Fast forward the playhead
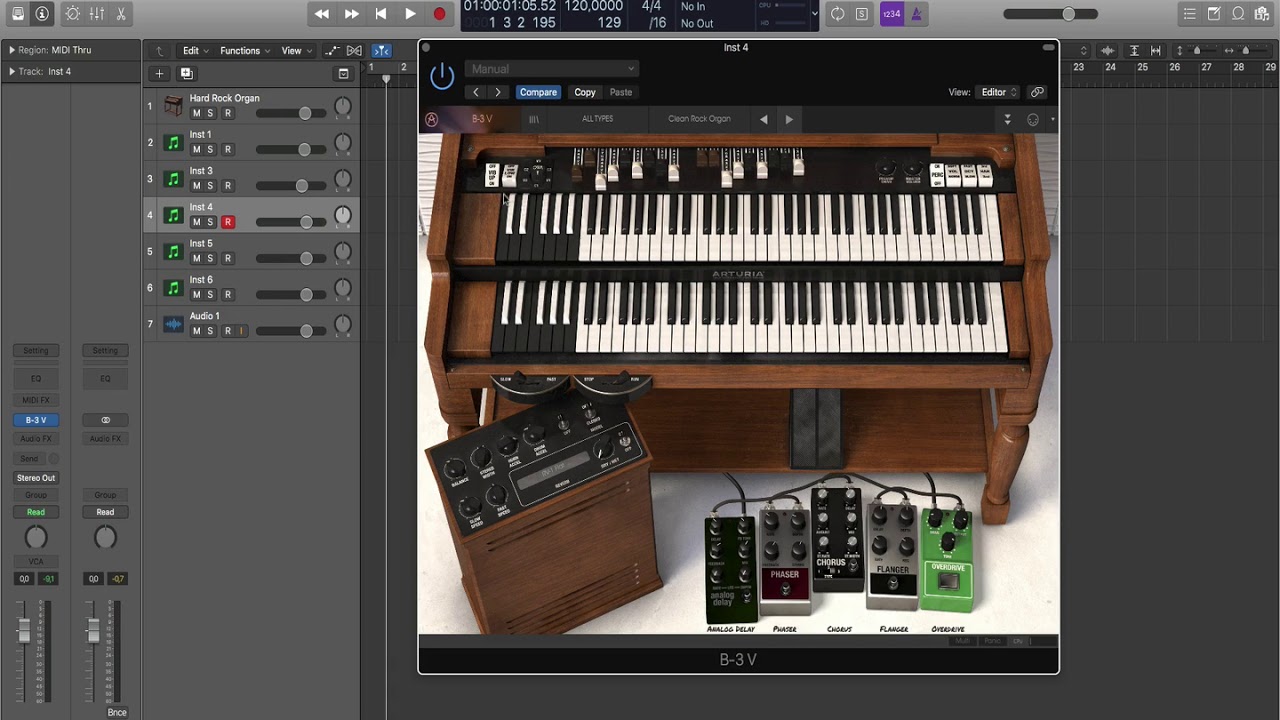 point(352,14)
